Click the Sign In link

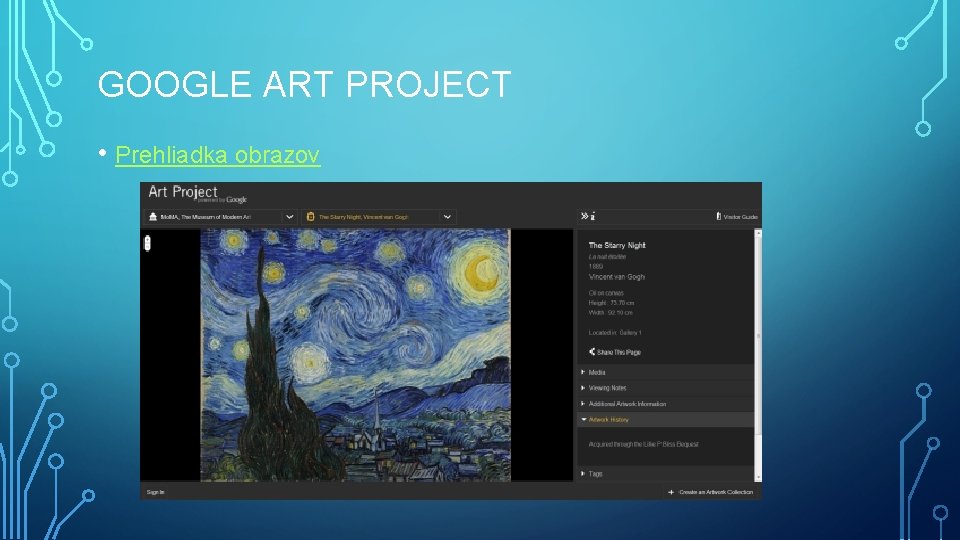point(156,492)
